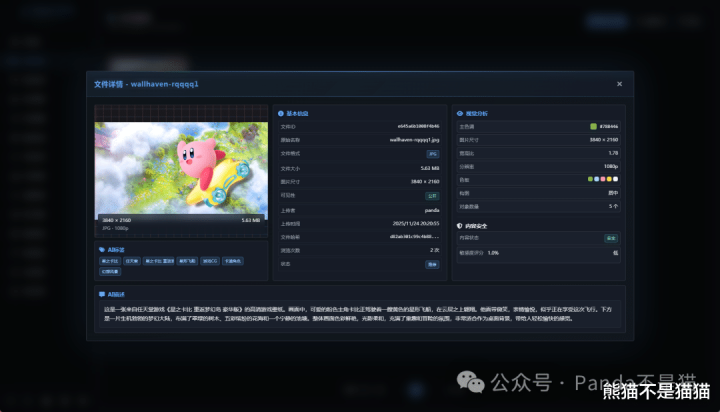The height and width of the screenshot is (412, 720).
Task: Click the composition value 居中
Action: (613, 193)
